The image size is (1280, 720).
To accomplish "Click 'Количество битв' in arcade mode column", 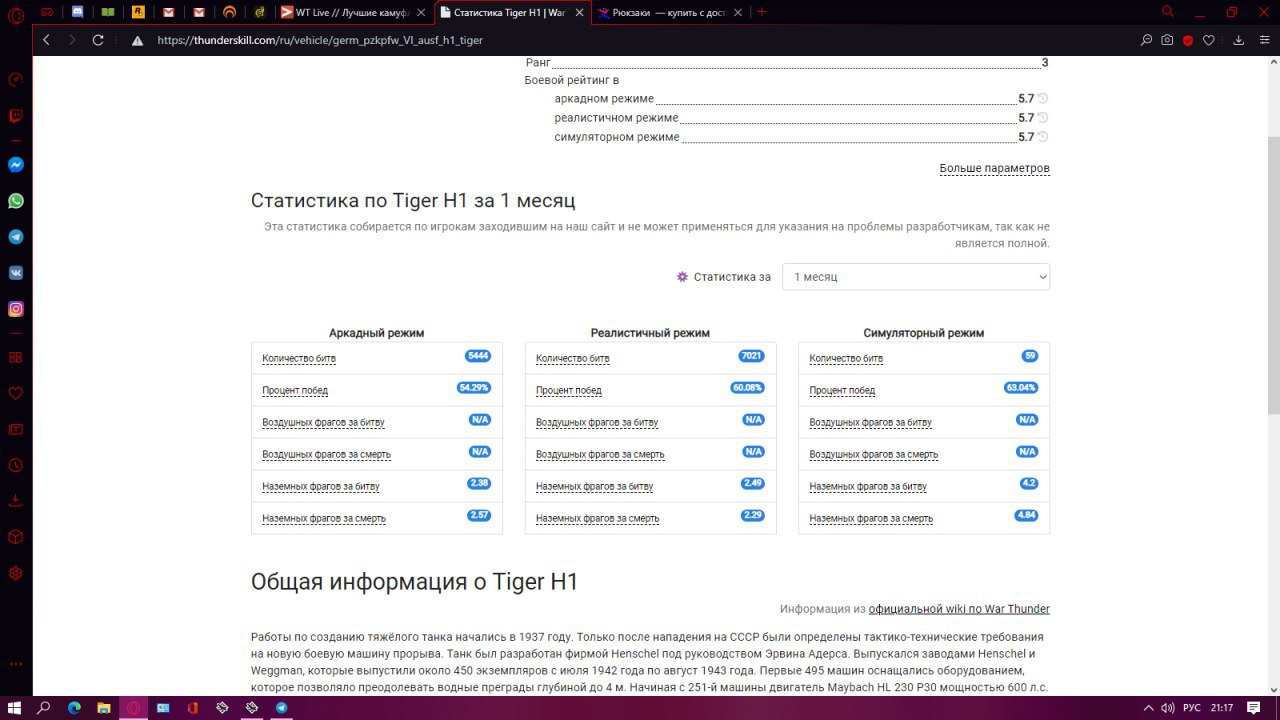I will [x=299, y=358].
